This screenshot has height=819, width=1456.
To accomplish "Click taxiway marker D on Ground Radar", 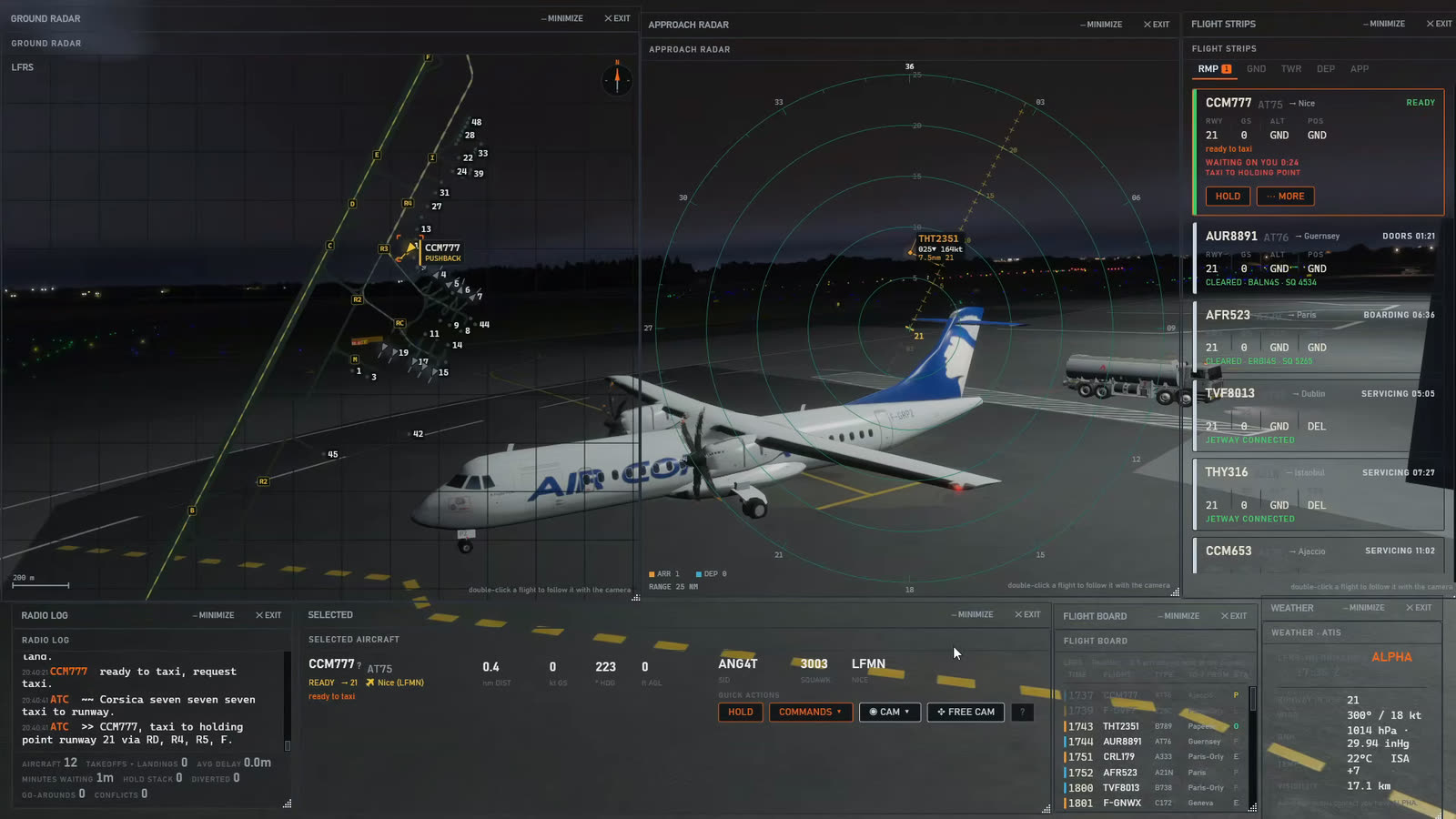I will point(352,204).
